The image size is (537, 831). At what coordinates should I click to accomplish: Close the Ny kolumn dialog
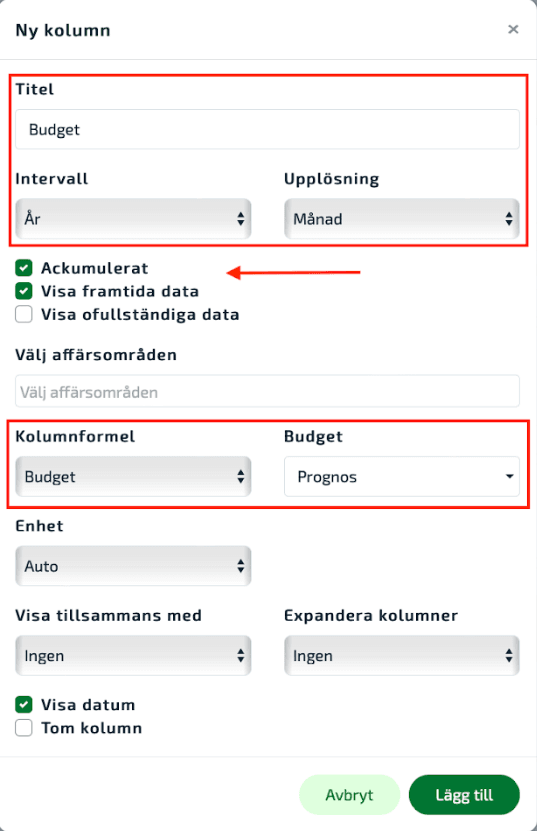pyautogui.click(x=513, y=29)
